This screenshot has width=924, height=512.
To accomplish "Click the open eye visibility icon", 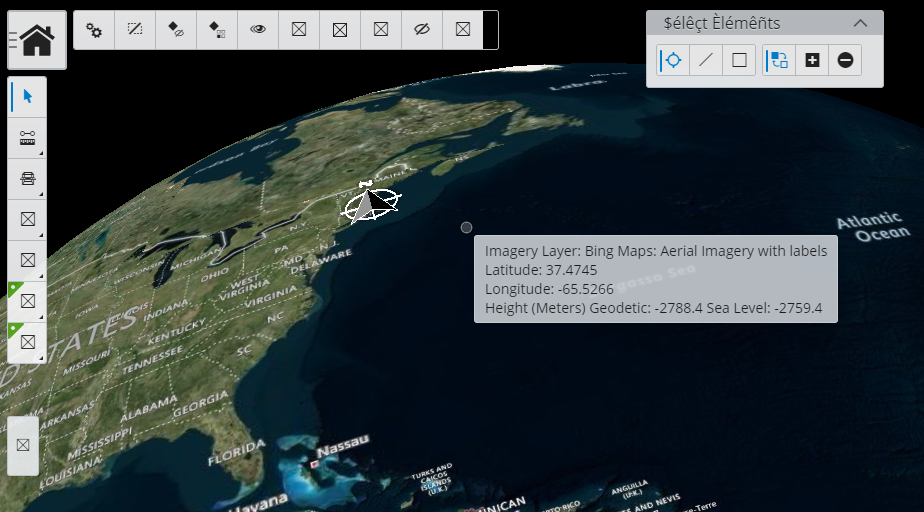I will [x=258, y=29].
